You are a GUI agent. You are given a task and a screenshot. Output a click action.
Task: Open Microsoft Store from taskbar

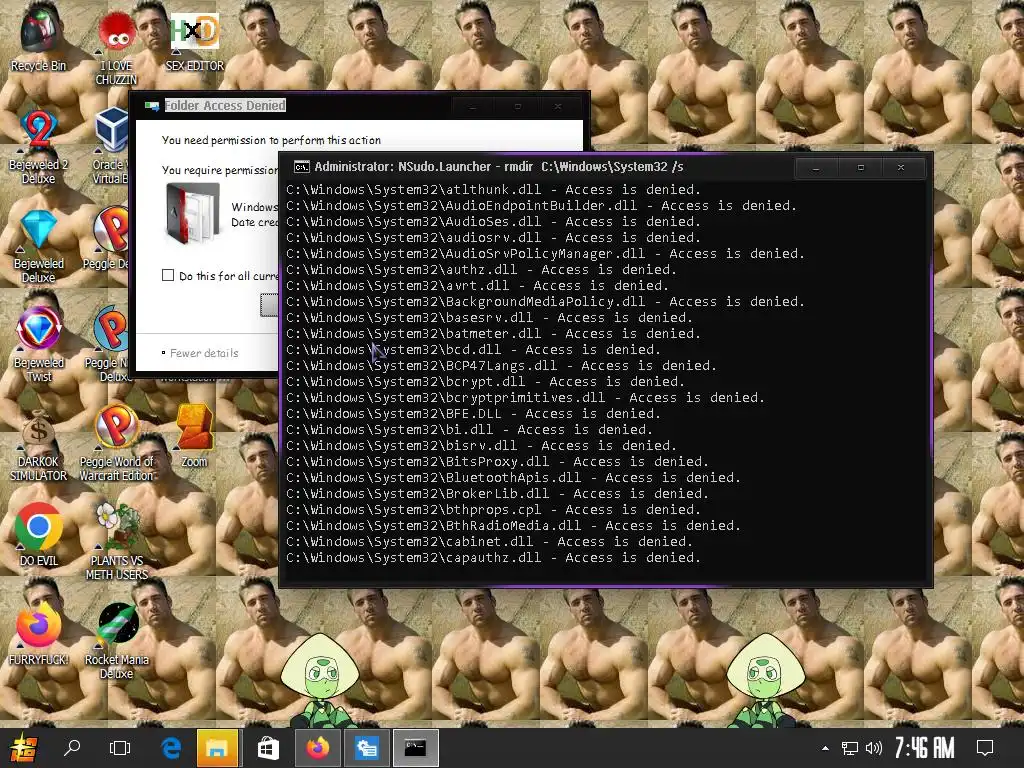coord(268,748)
